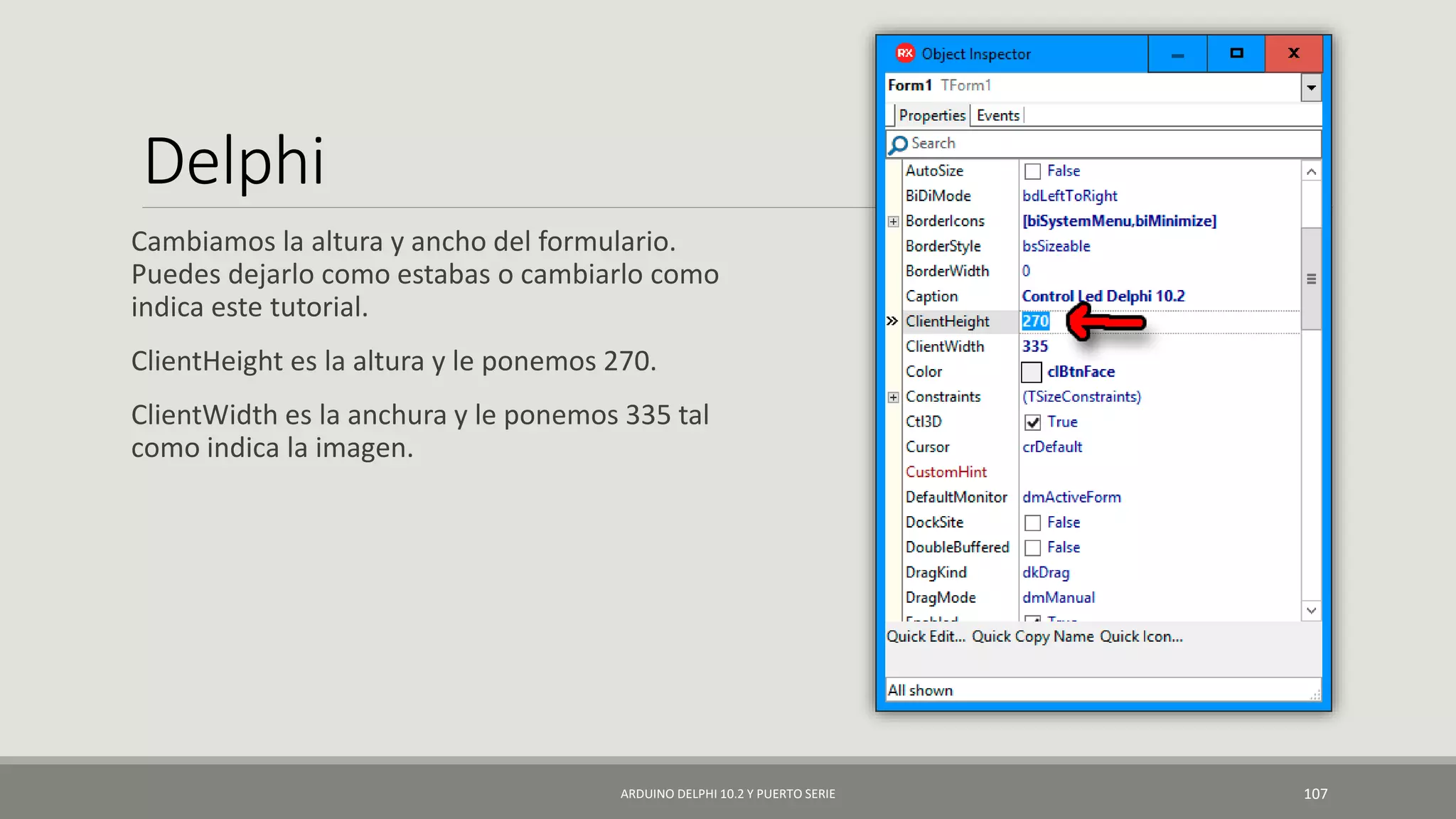1456x819 pixels.
Task: Click the Delphi slide title
Action: tap(234, 162)
